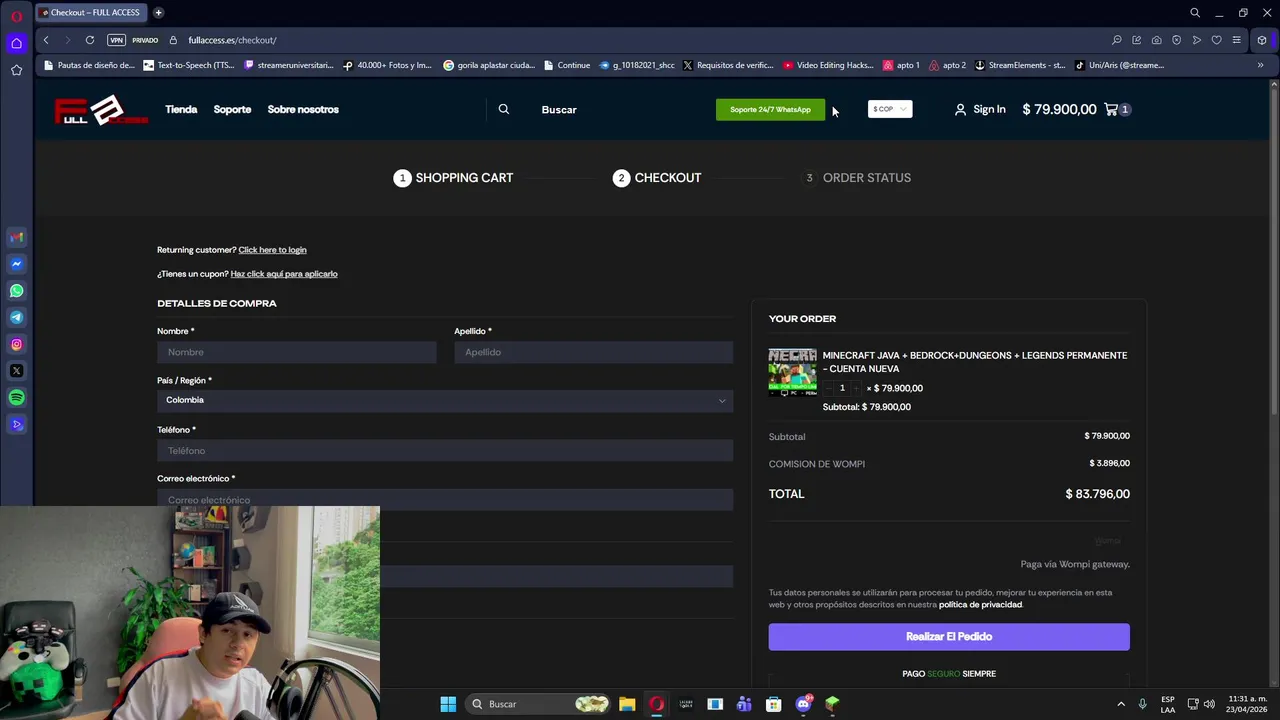Click the address bar URL
Viewport: 1280px width, 720px height.
click(232, 40)
